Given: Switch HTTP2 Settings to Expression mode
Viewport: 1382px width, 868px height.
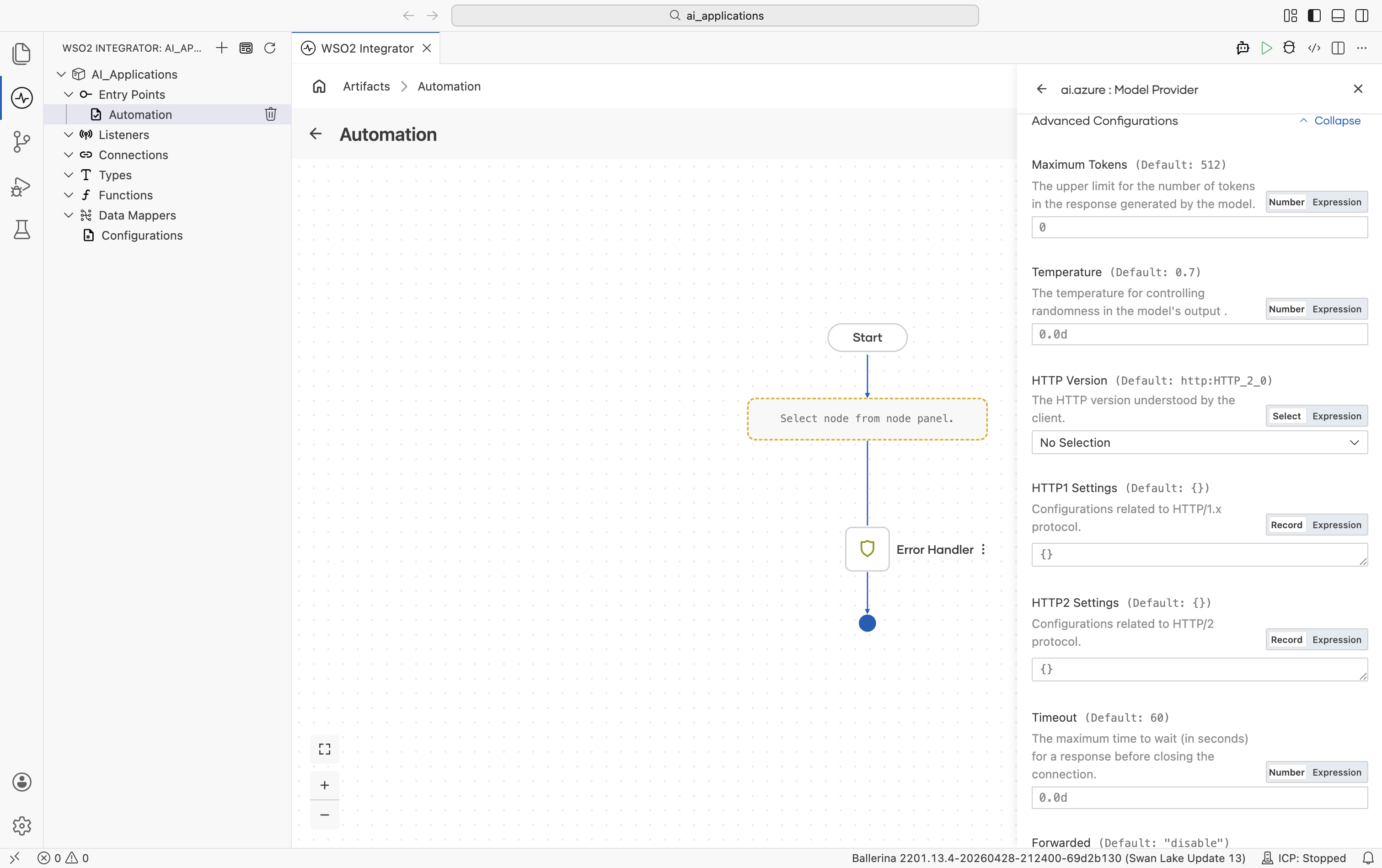Looking at the screenshot, I should (x=1336, y=639).
